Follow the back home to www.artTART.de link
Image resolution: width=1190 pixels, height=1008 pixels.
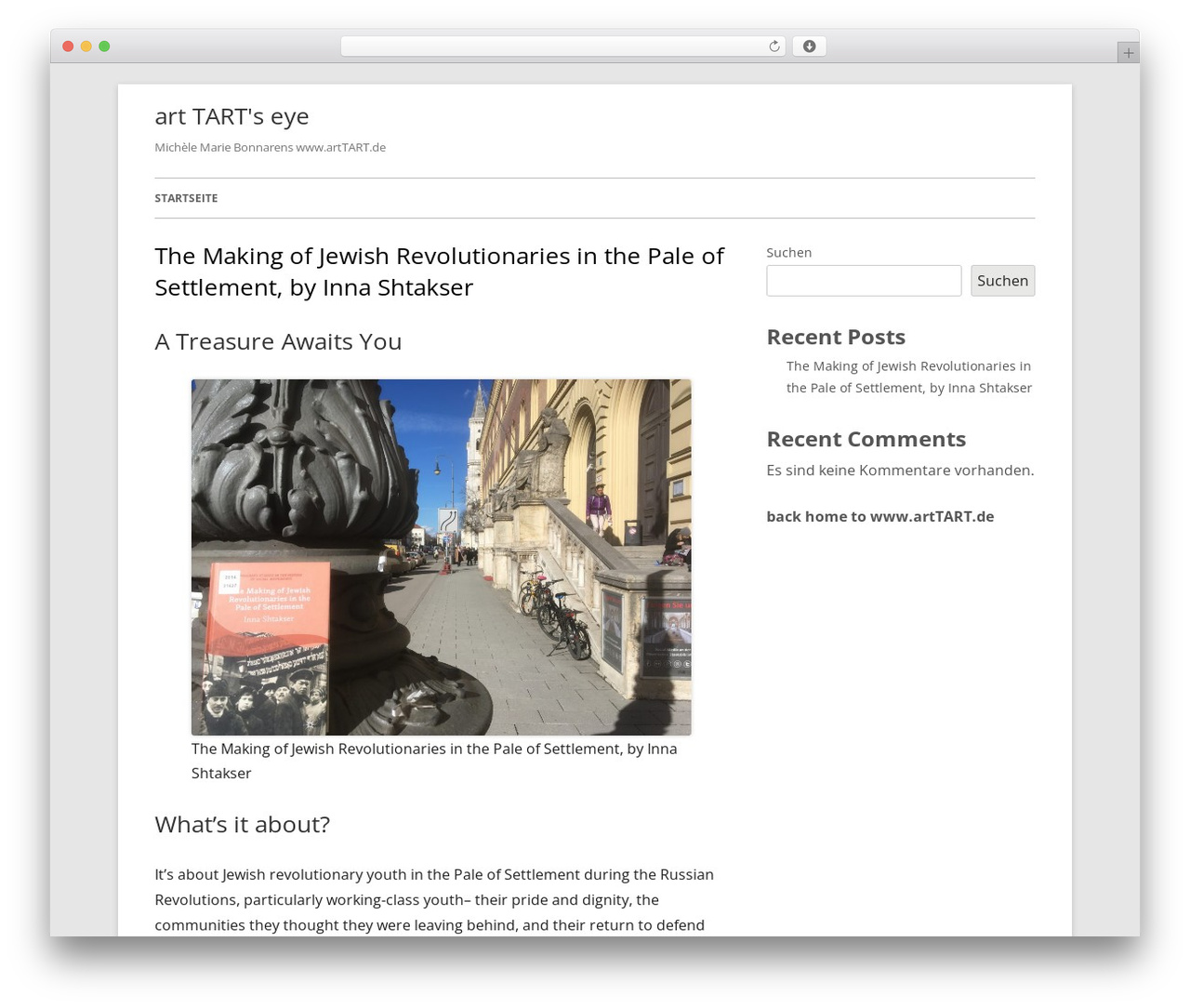point(879,516)
